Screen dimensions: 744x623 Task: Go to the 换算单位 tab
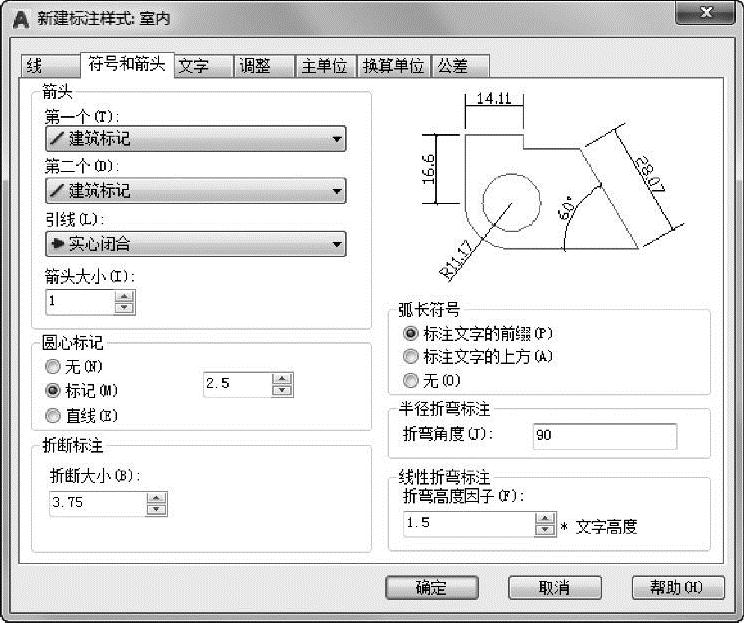[x=393, y=66]
